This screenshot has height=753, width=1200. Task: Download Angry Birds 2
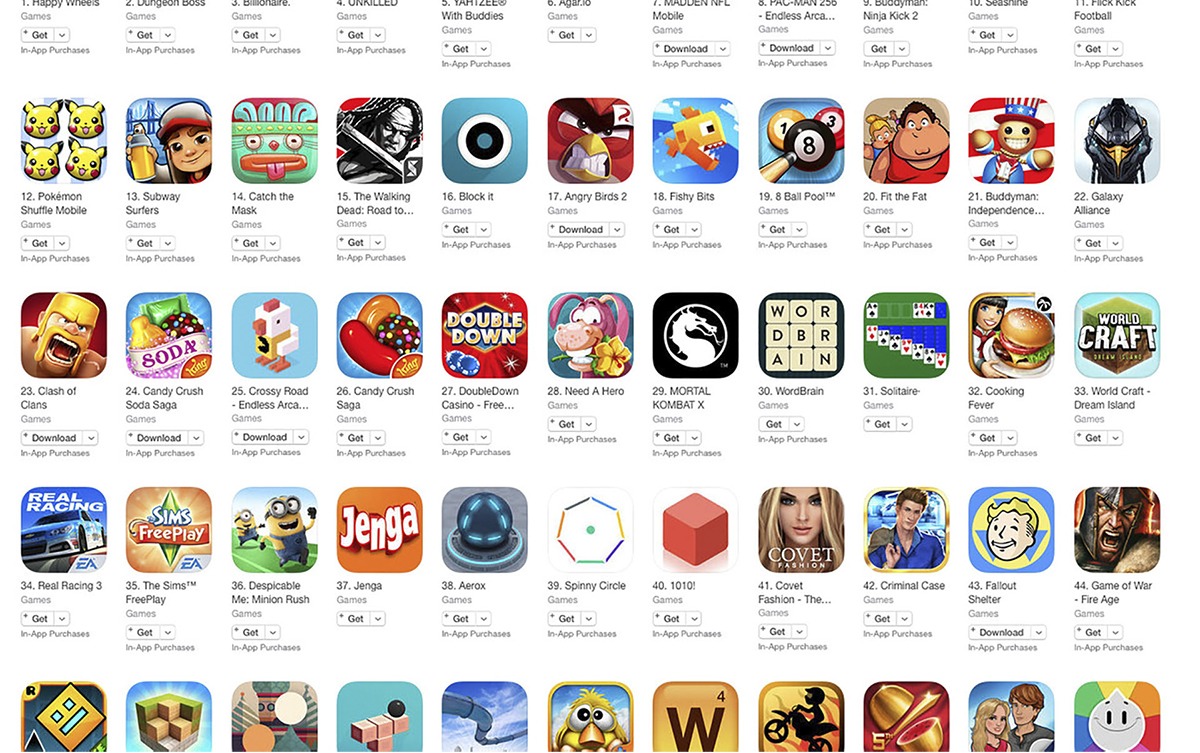tap(580, 229)
